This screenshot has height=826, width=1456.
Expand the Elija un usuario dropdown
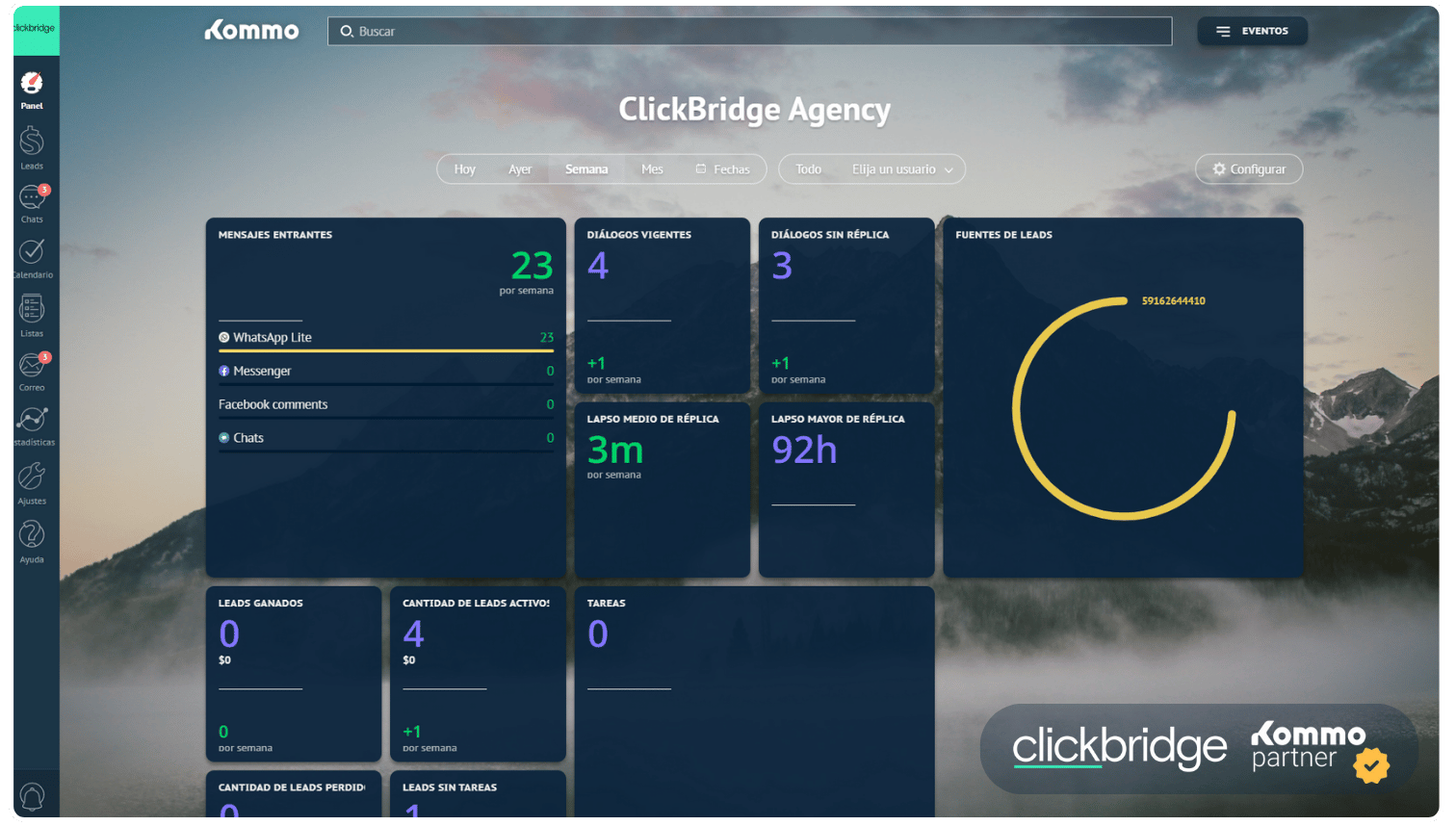point(903,169)
